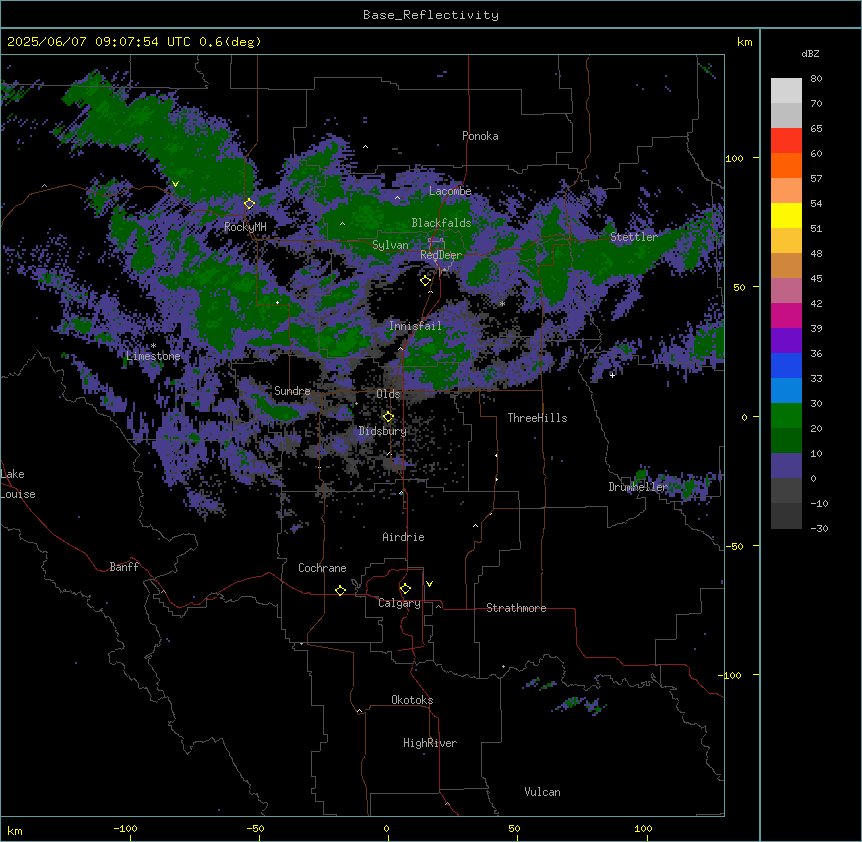Screen dimensions: 862x842
Task: Click the Lacombe city label
Action: click(x=450, y=191)
